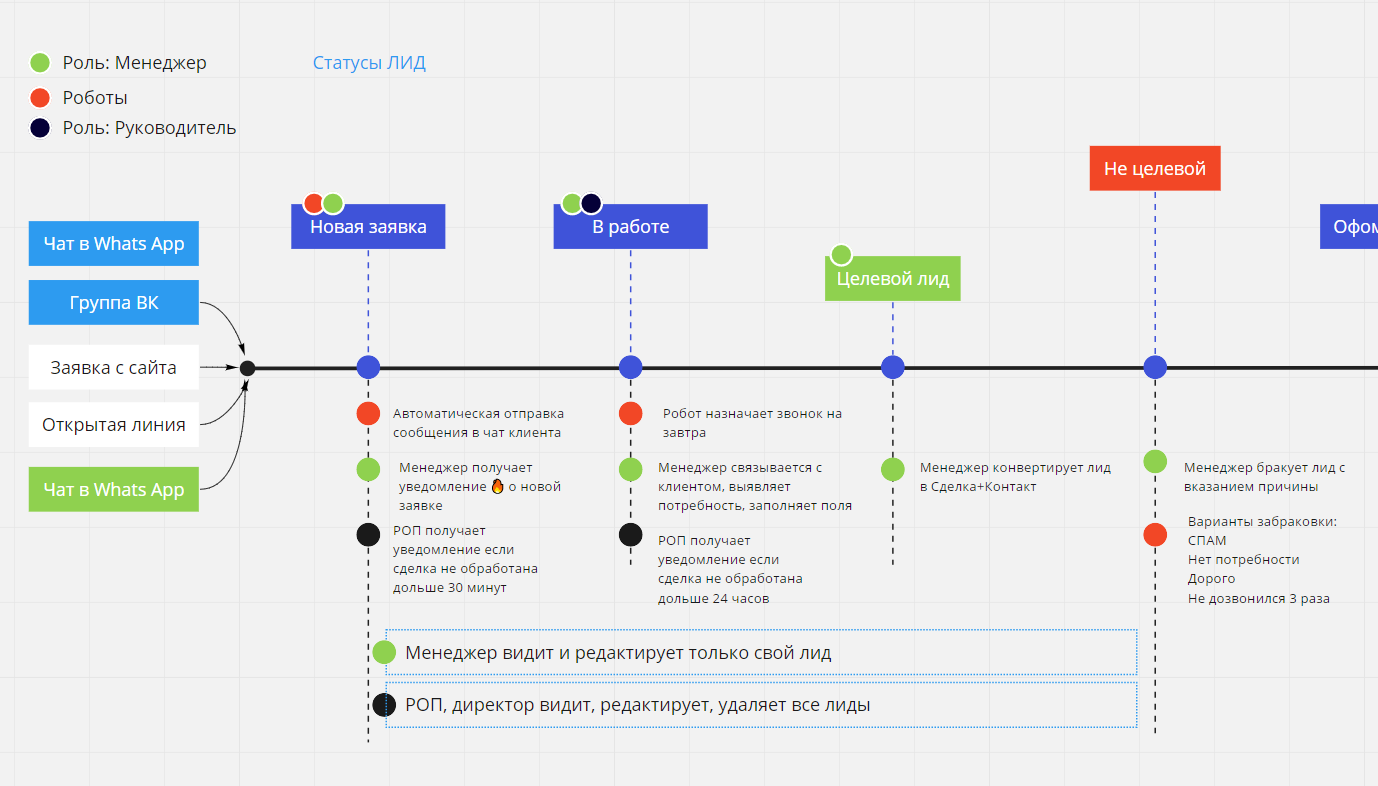Select the В работе status box
Screen dimensions: 1378x786
631,227
